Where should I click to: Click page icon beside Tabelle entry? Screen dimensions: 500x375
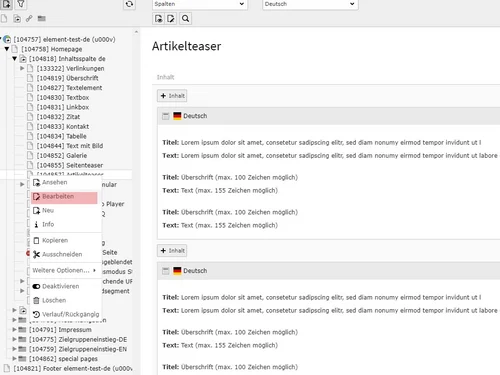click(x=30, y=136)
